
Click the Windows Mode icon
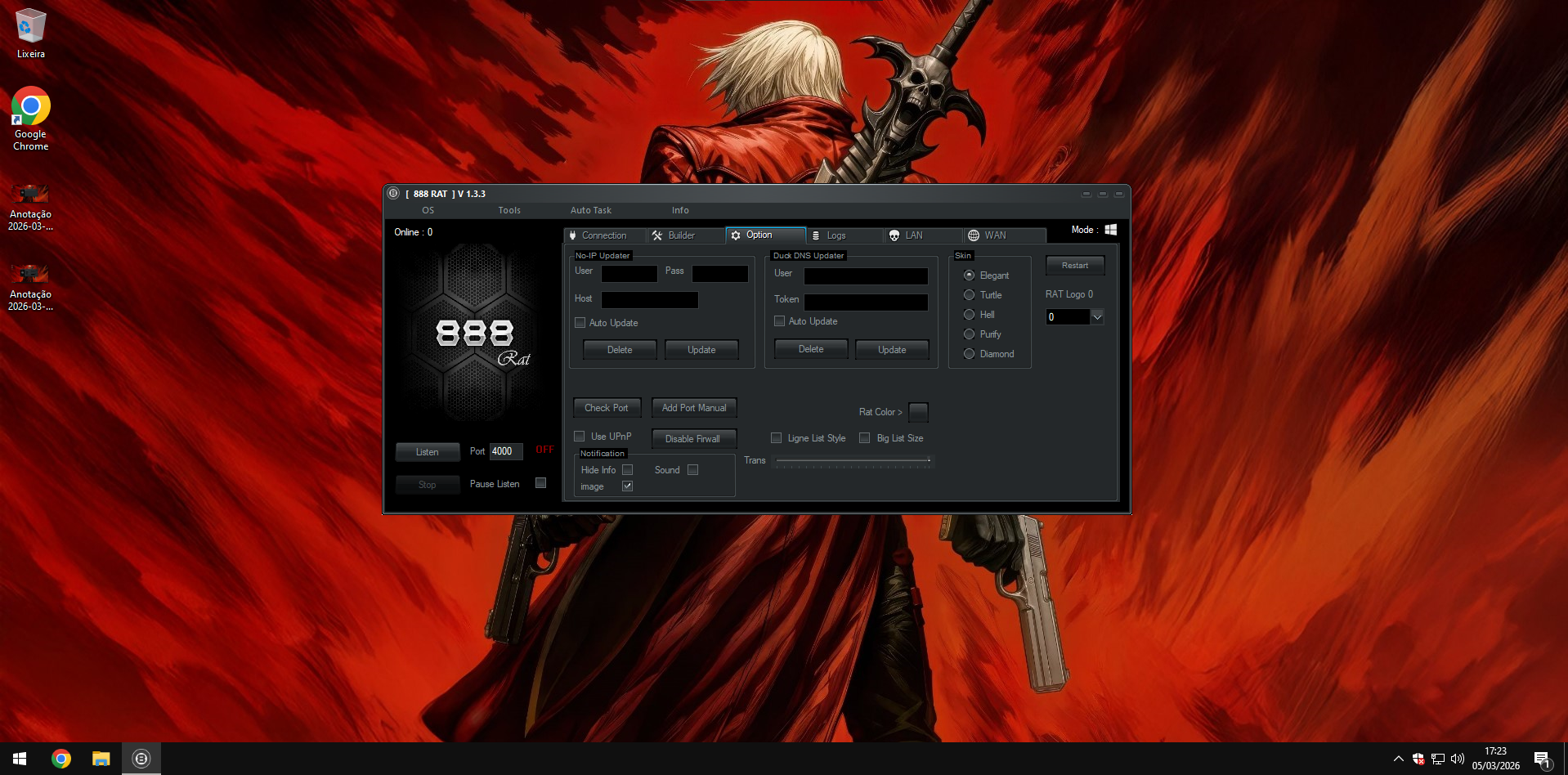pos(1110,230)
